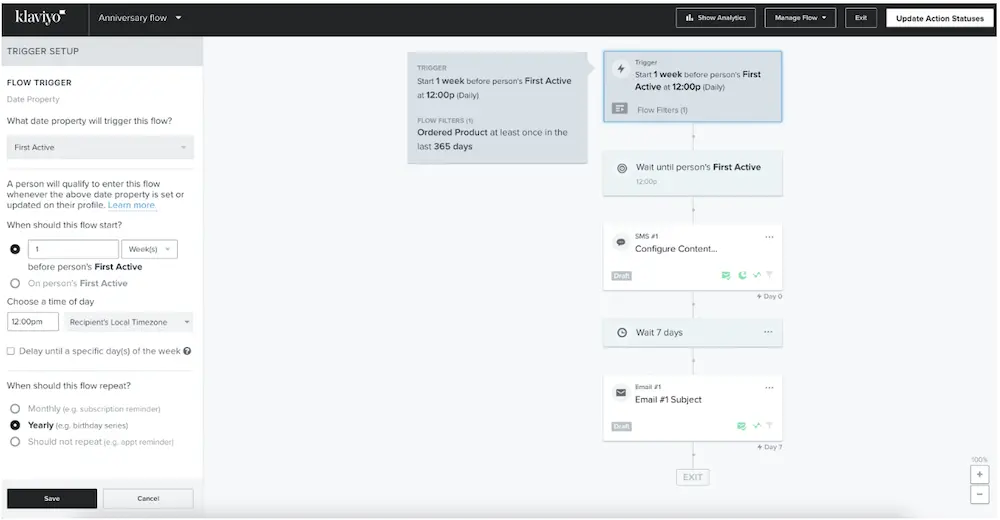1000x520 pixels.
Task: Click the lightning bolt Trigger icon
Action: (x=620, y=69)
